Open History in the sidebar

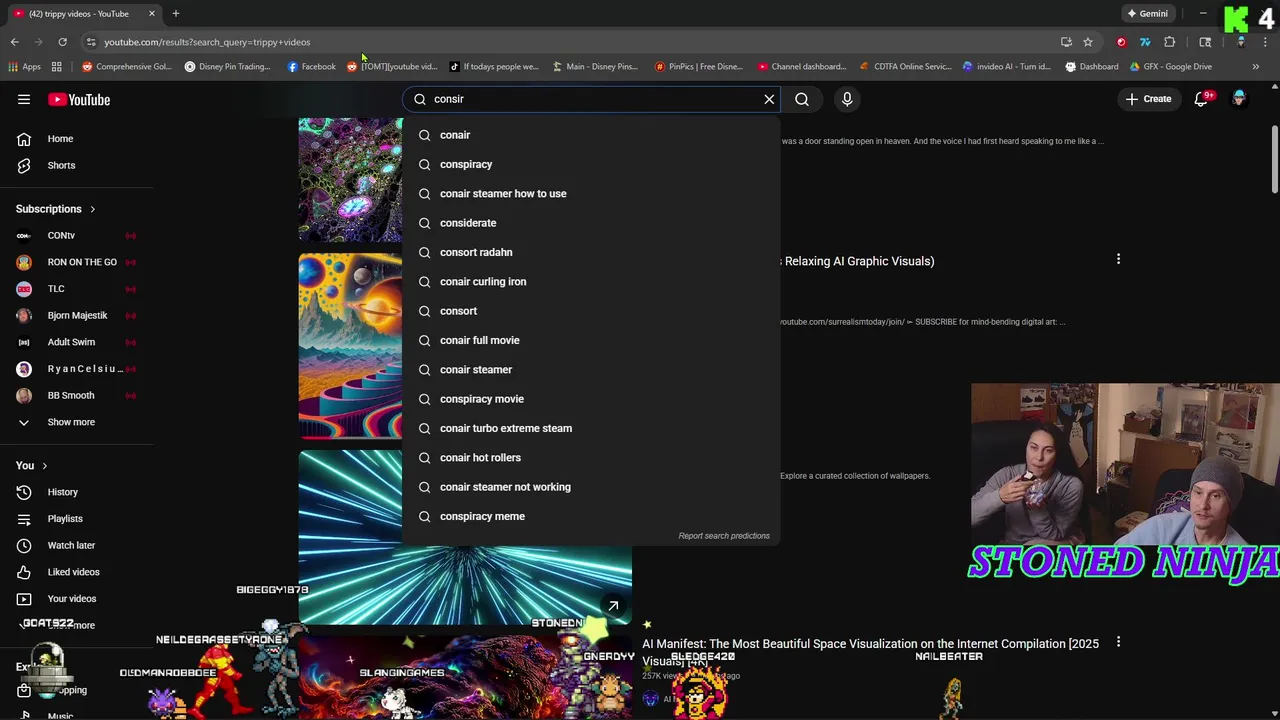[x=62, y=492]
